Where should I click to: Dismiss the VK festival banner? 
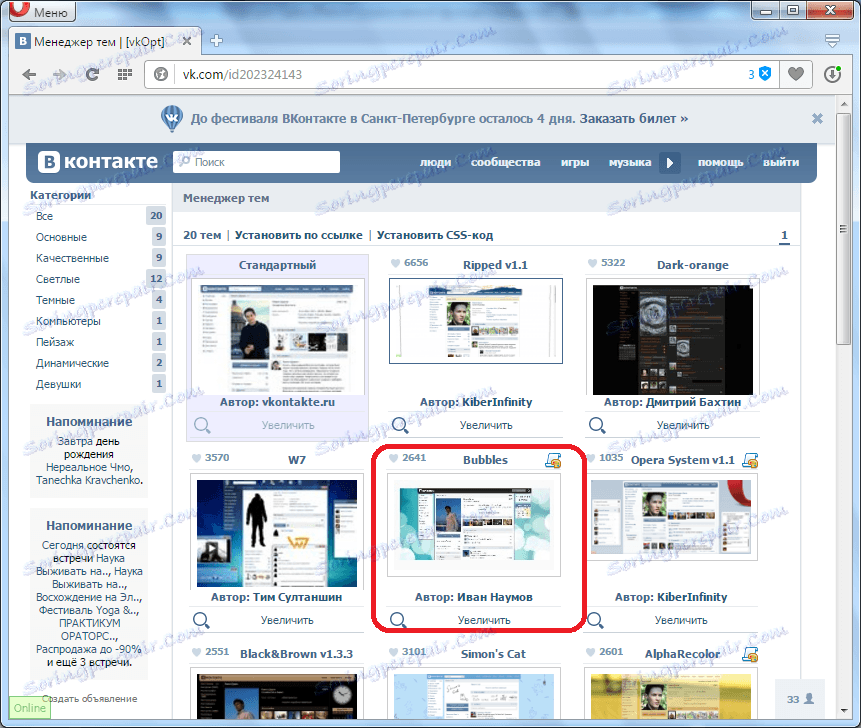click(817, 119)
